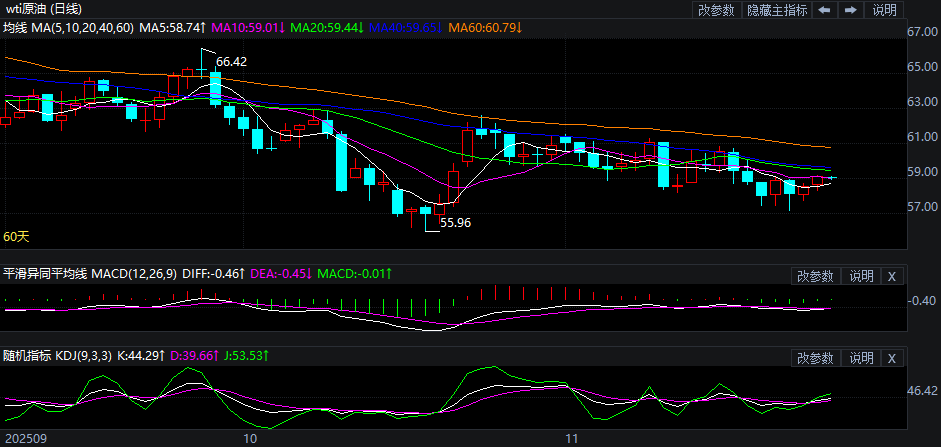The image size is (941, 447).
Task: Select the 均线 MA(5,10,20,40,60) indicator label
Action: coord(67,27)
